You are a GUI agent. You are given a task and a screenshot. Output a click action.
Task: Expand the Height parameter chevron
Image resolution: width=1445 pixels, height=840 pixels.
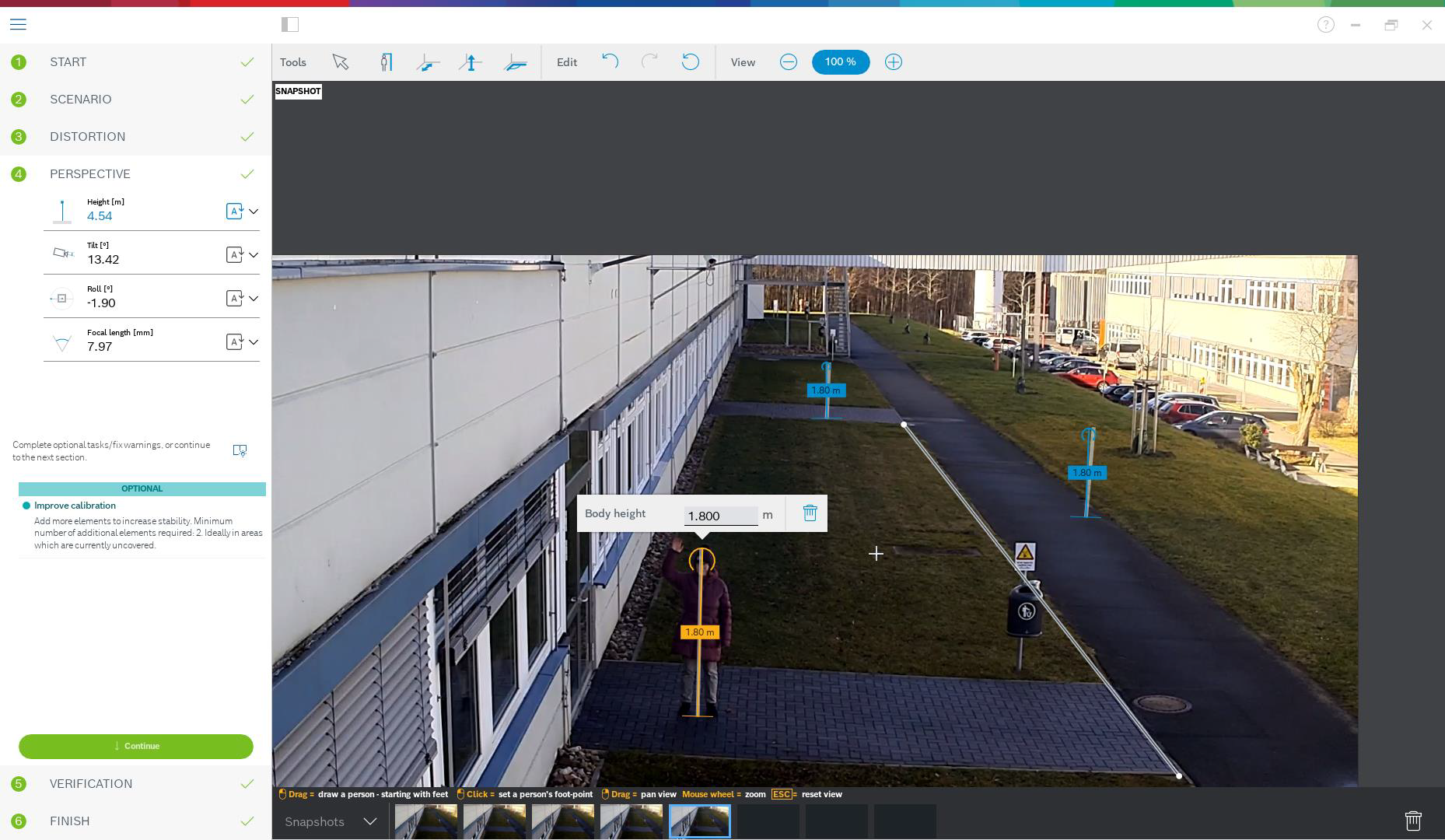click(x=254, y=212)
